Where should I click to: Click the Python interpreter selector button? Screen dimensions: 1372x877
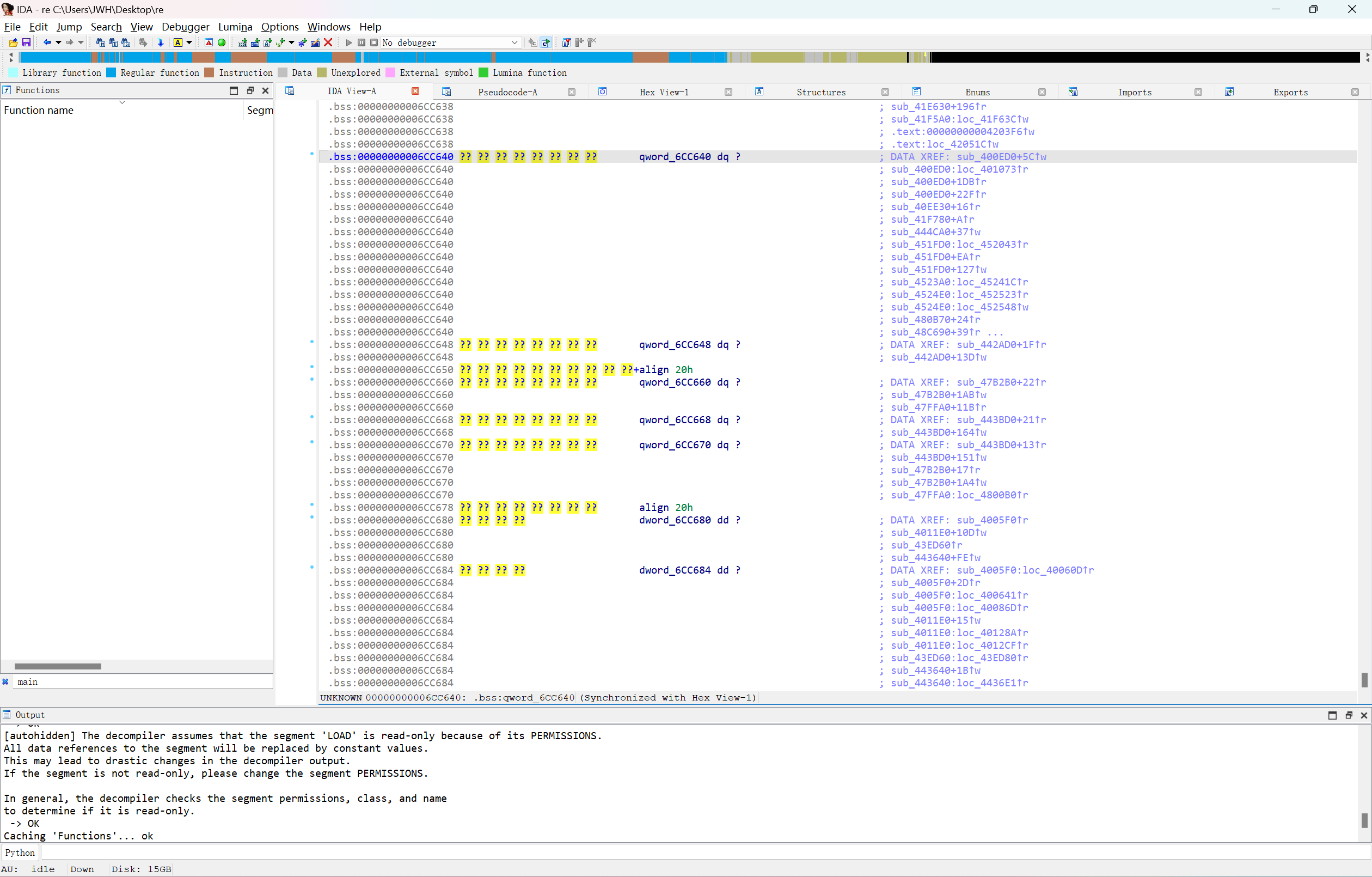point(20,853)
